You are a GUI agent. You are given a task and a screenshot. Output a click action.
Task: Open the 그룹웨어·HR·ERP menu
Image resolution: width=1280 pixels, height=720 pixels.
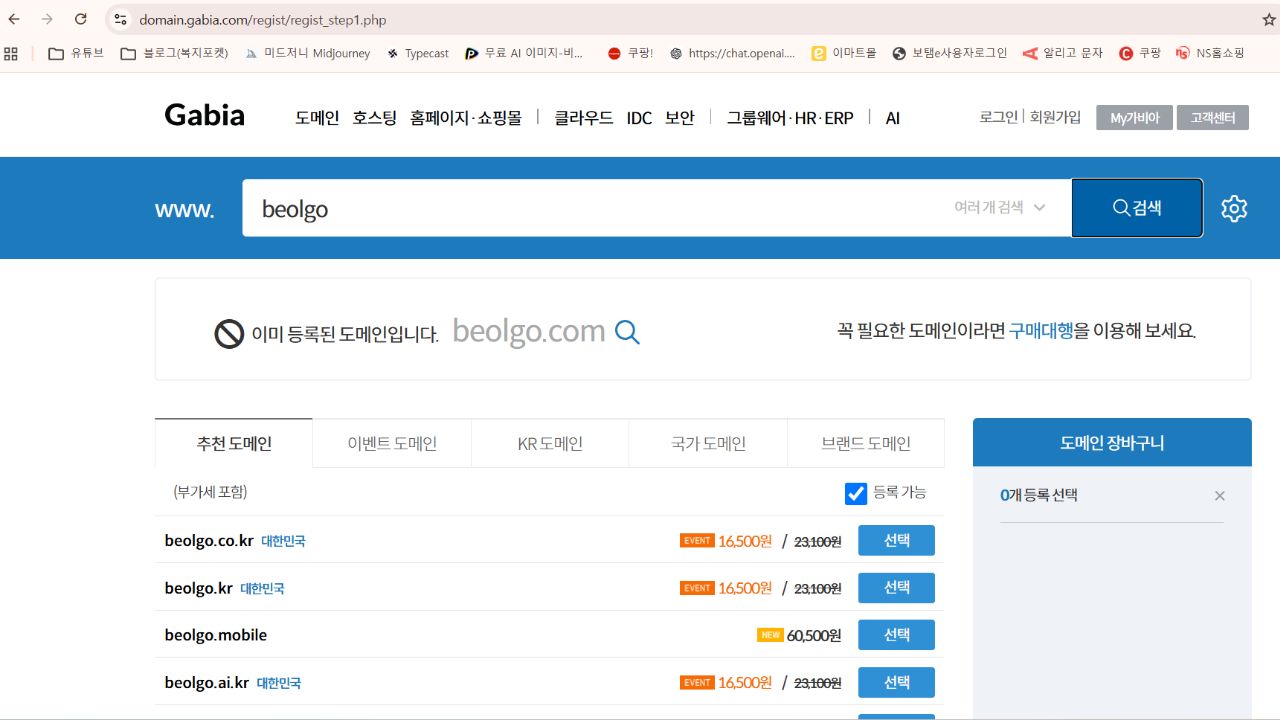click(x=790, y=118)
